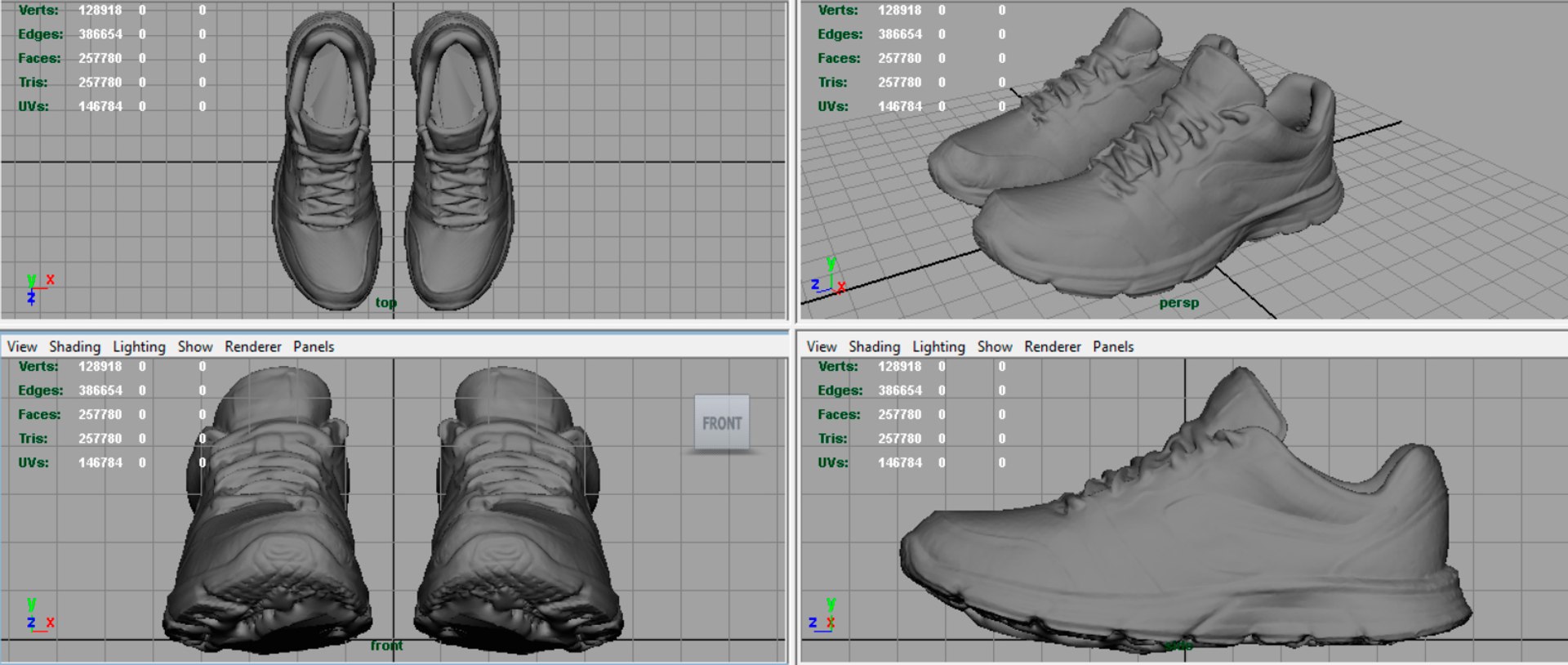Viewport: 1568px width, 665px height.
Task: Click 'Edges:' label in side viewport
Action: tap(840, 391)
